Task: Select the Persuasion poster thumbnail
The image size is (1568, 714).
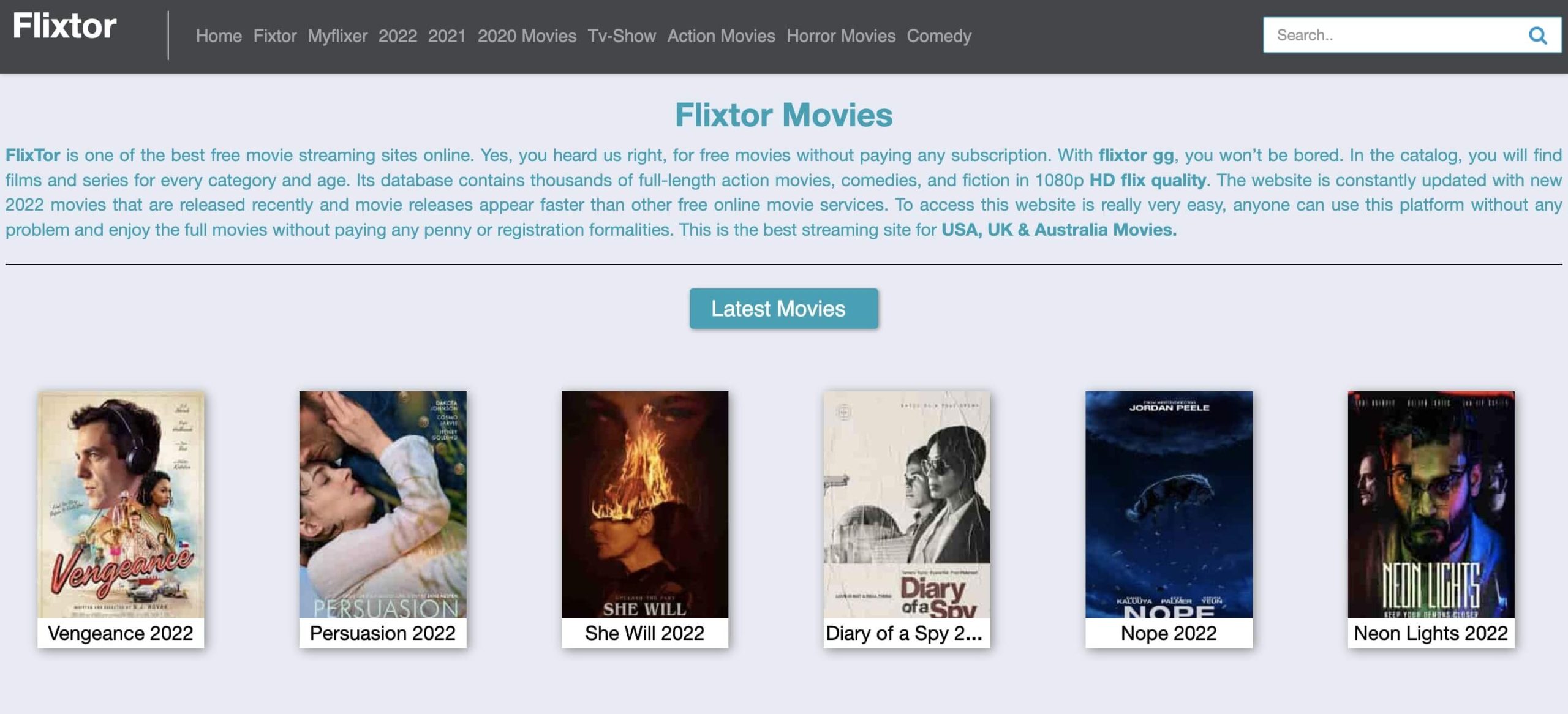Action: 383,505
